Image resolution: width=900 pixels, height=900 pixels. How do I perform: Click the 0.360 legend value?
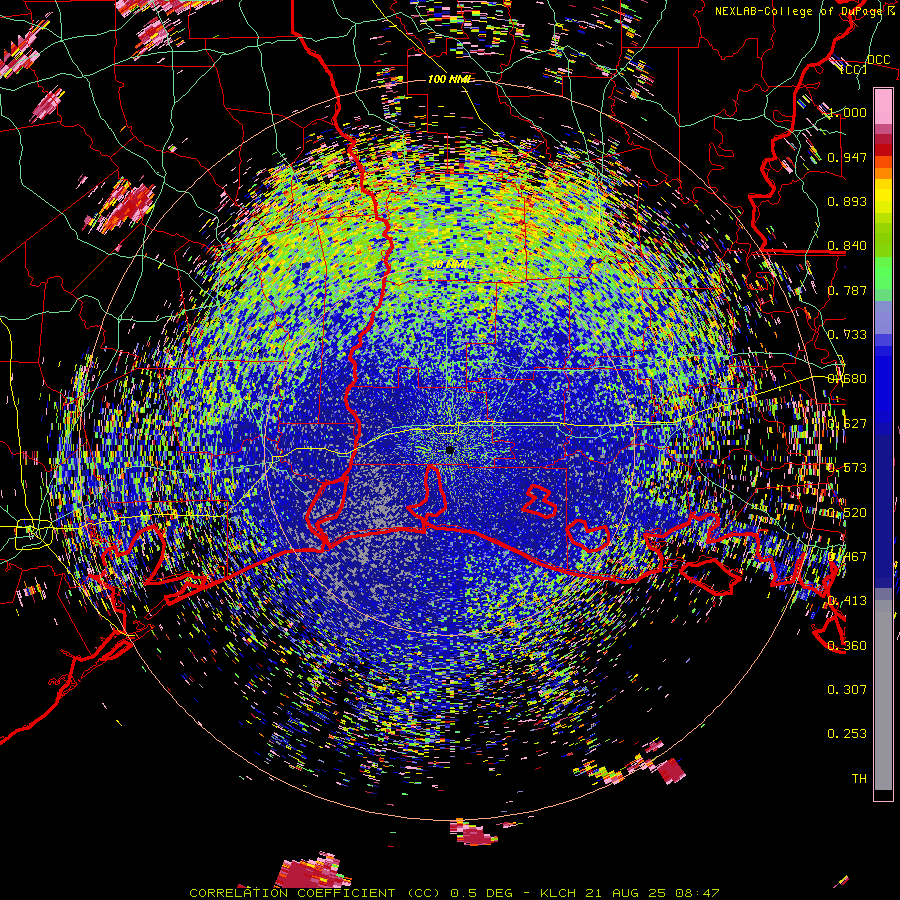pos(847,646)
